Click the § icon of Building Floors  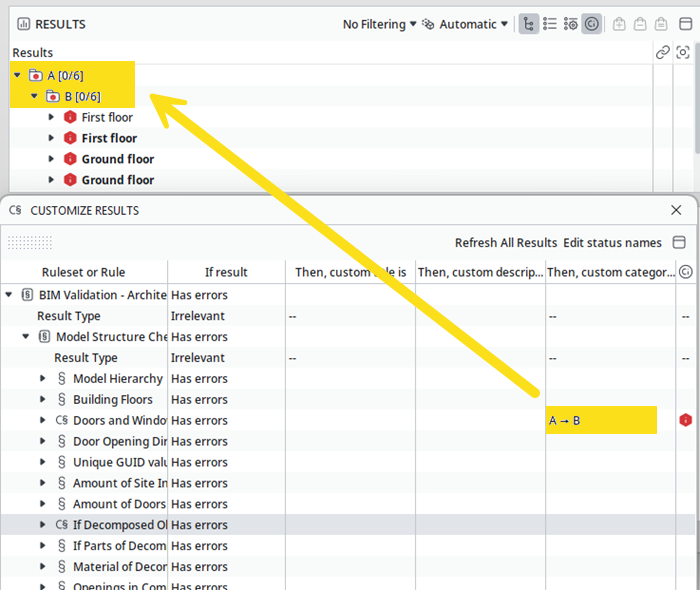[x=62, y=399]
